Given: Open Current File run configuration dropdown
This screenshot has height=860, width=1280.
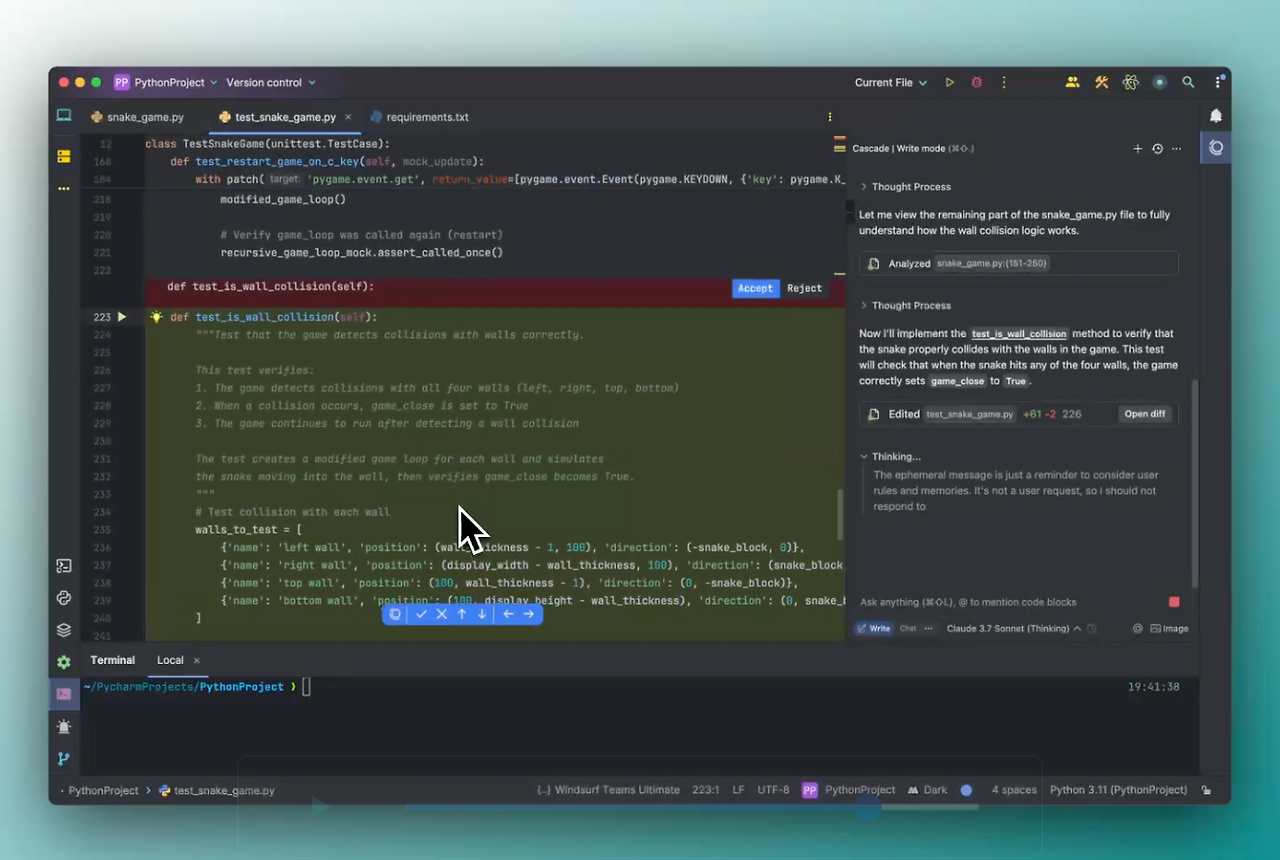Looking at the screenshot, I should pos(891,83).
